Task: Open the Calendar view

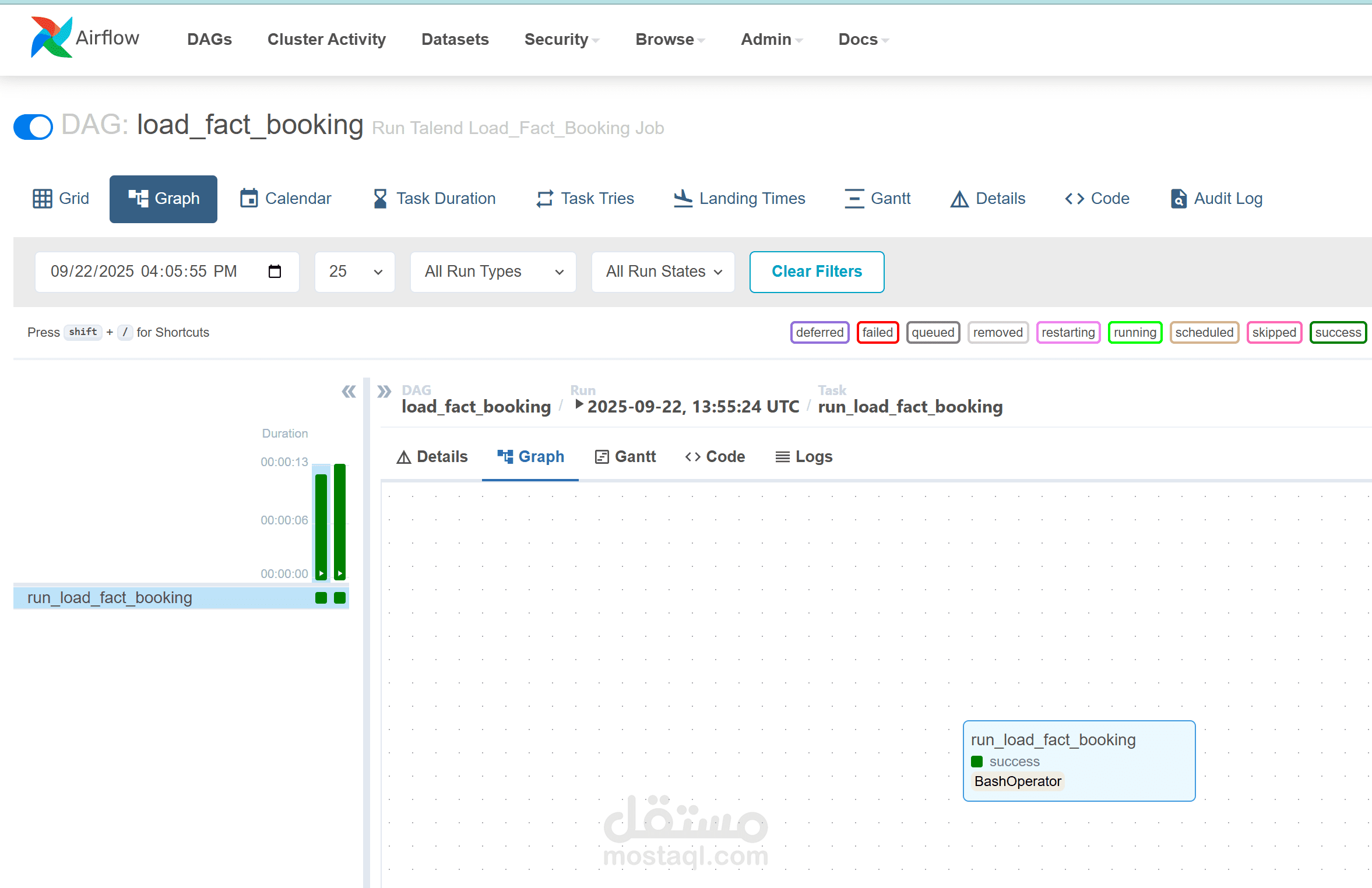Action: pos(286,199)
